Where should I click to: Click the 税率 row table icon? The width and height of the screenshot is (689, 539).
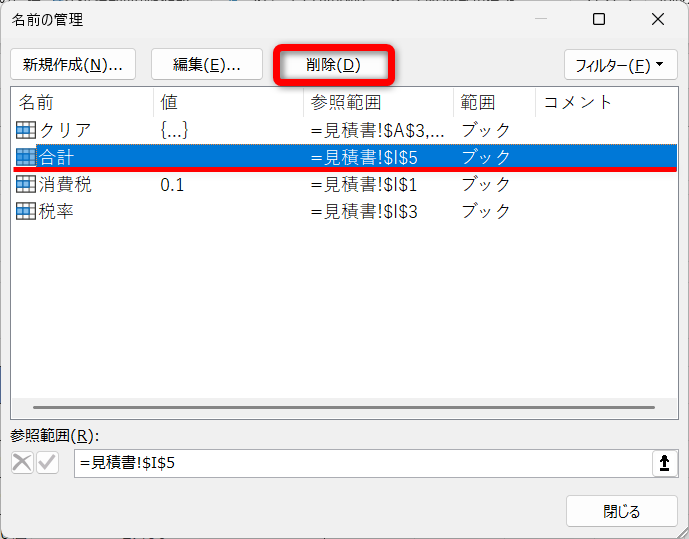[x=25, y=211]
